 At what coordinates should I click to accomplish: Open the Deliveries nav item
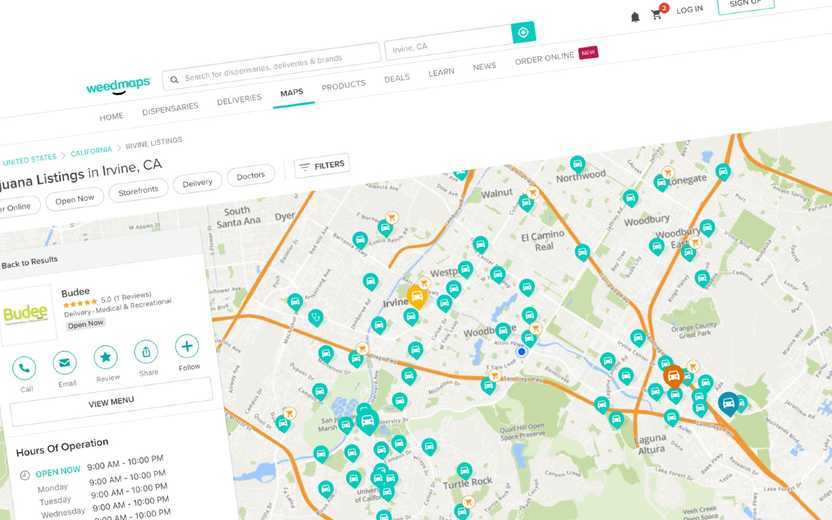[x=239, y=99]
